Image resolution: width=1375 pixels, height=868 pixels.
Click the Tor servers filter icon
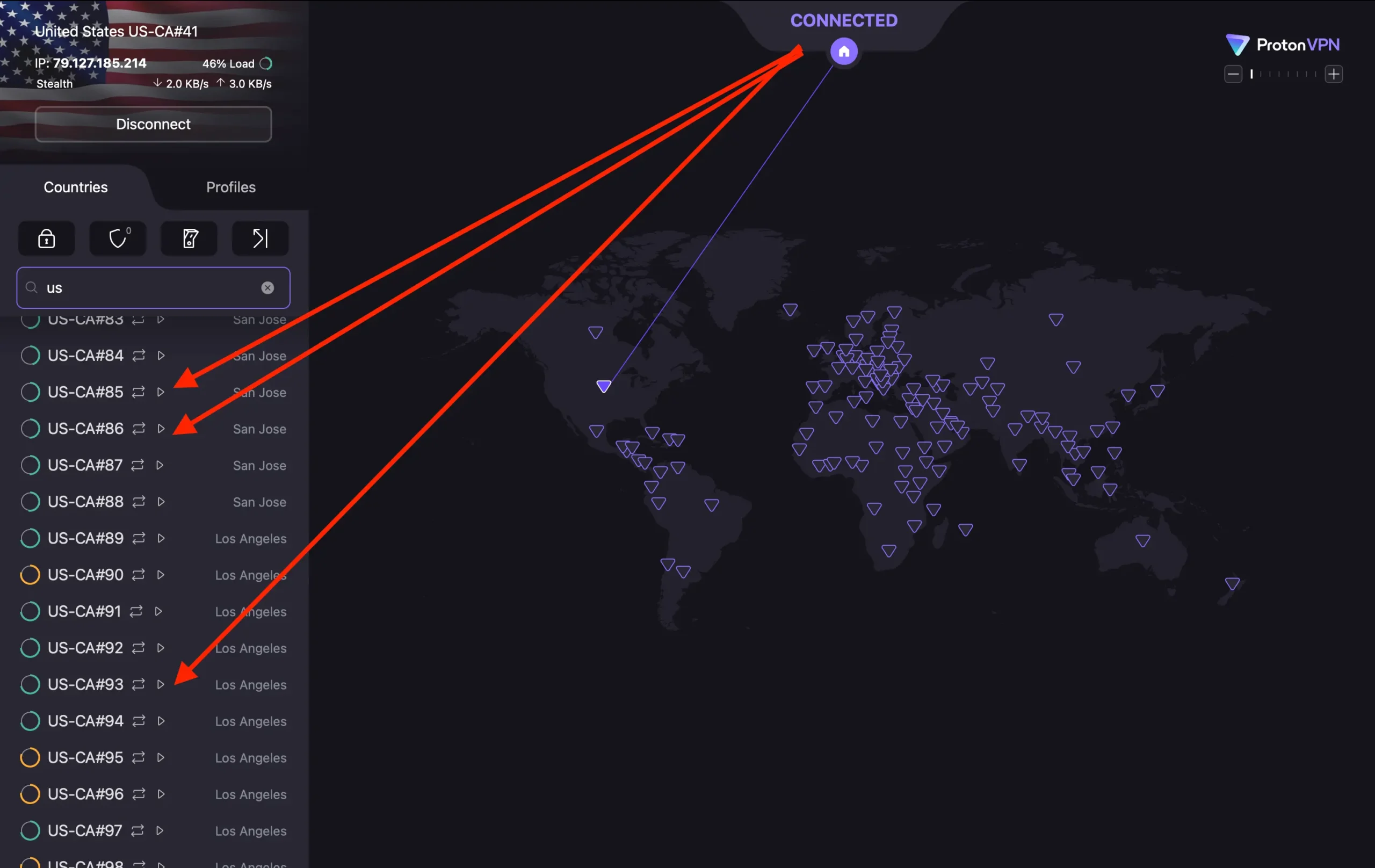coord(189,238)
